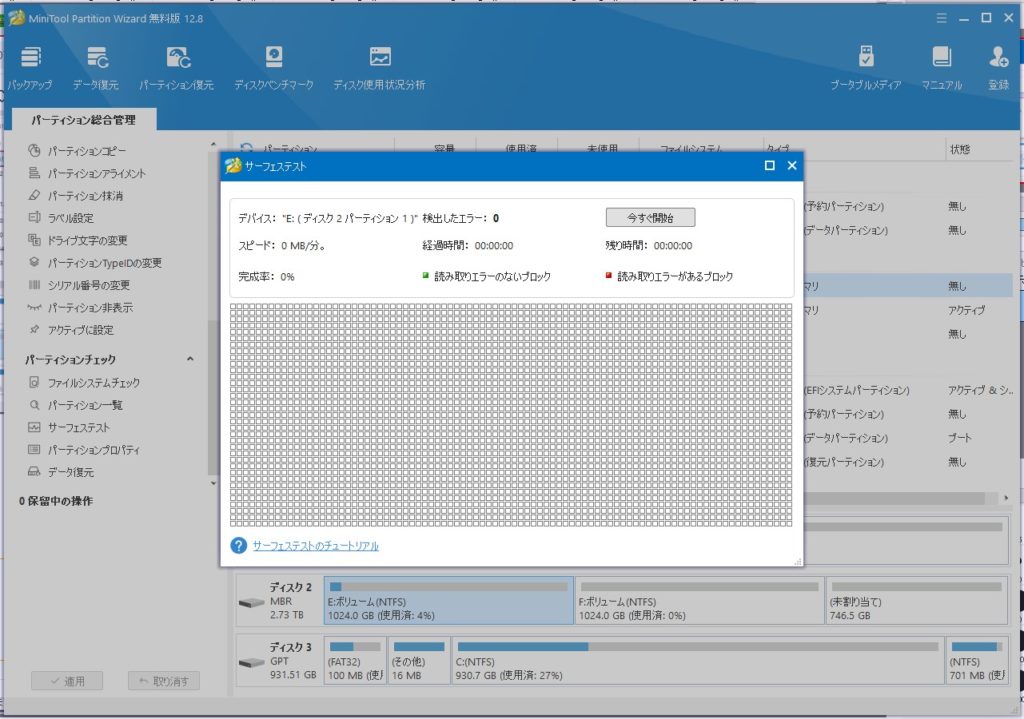1024x719 pixels.
Task: Select パーティション抹消 in the sidebar
Action: 86,196
